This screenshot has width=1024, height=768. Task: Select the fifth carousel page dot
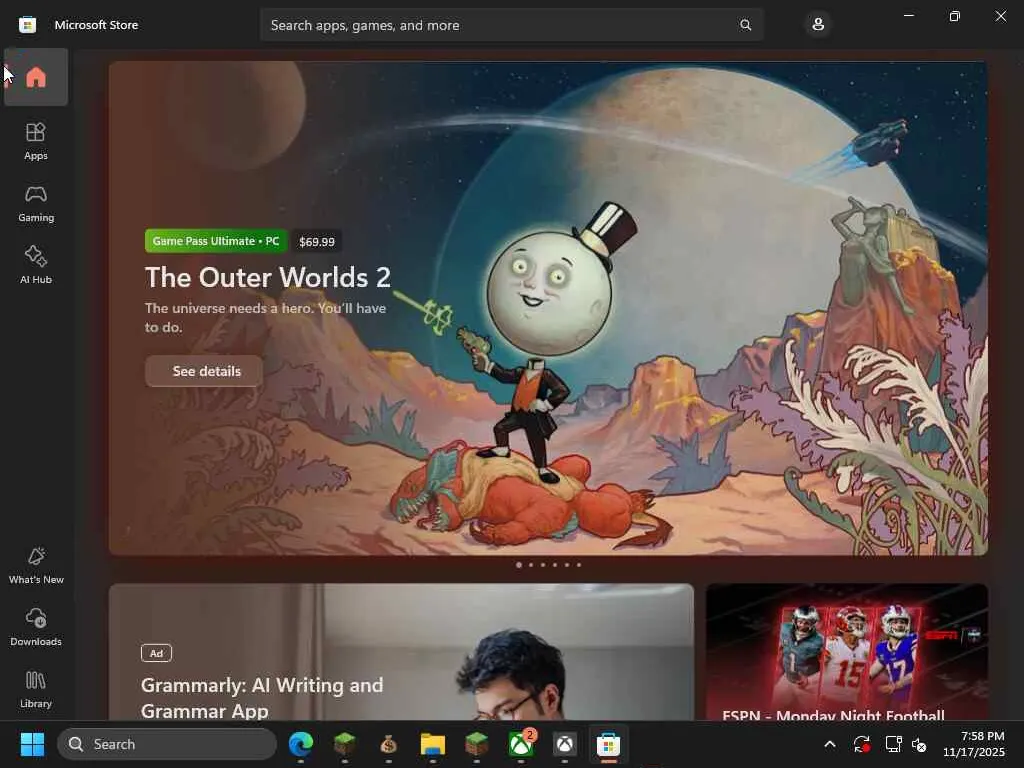pos(567,565)
